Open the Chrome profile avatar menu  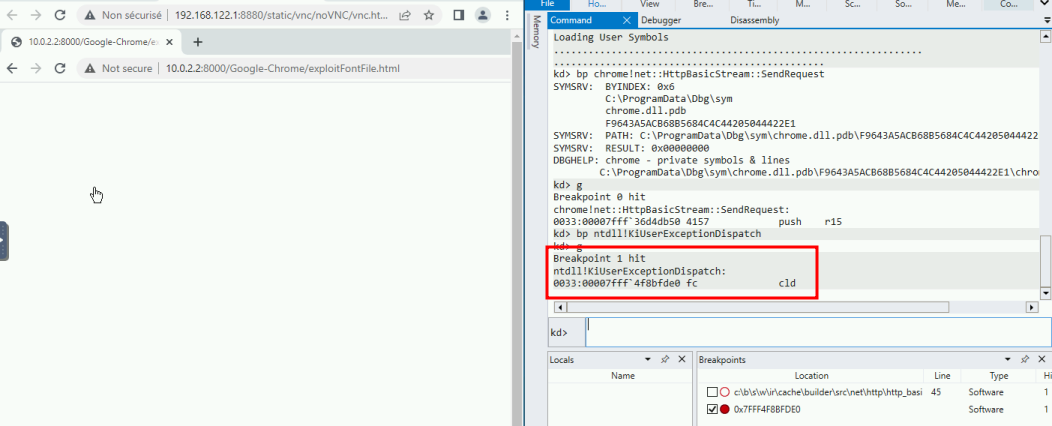coord(482,15)
